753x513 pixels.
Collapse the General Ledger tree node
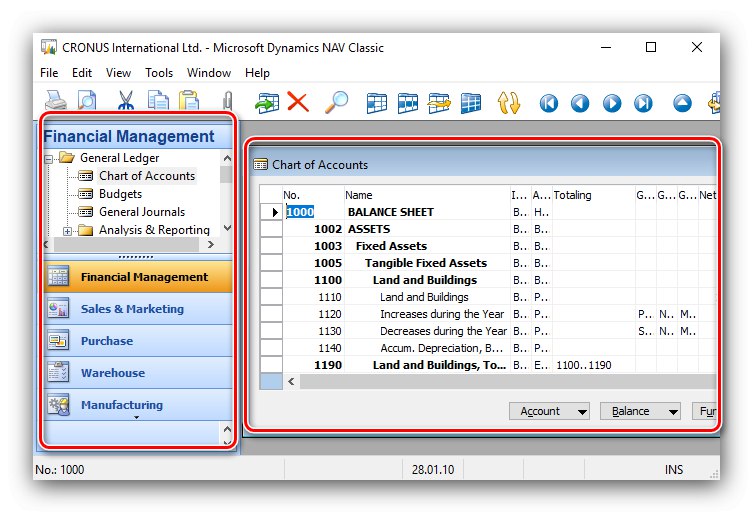[x=49, y=159]
